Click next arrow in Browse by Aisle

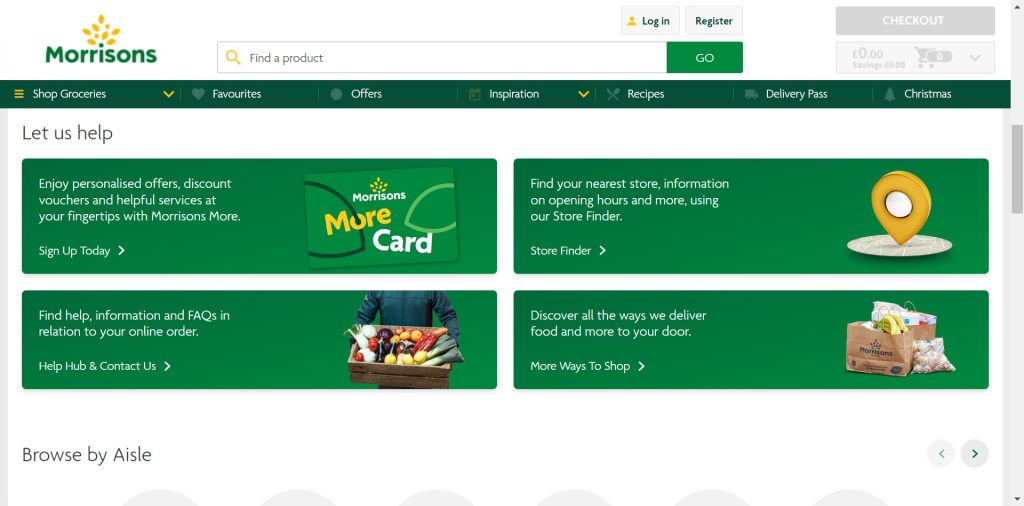(974, 454)
